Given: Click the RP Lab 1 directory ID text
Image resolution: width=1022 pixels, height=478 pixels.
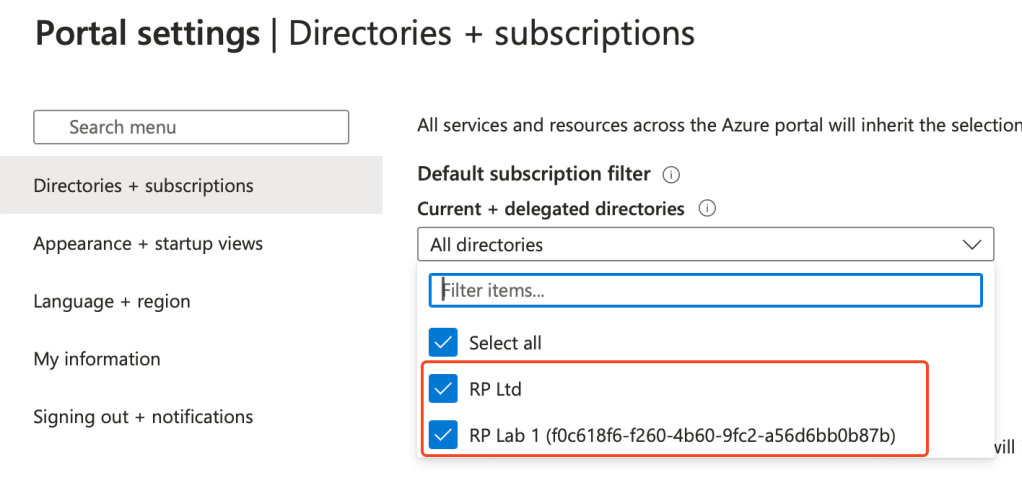Looking at the screenshot, I should (x=720, y=435).
